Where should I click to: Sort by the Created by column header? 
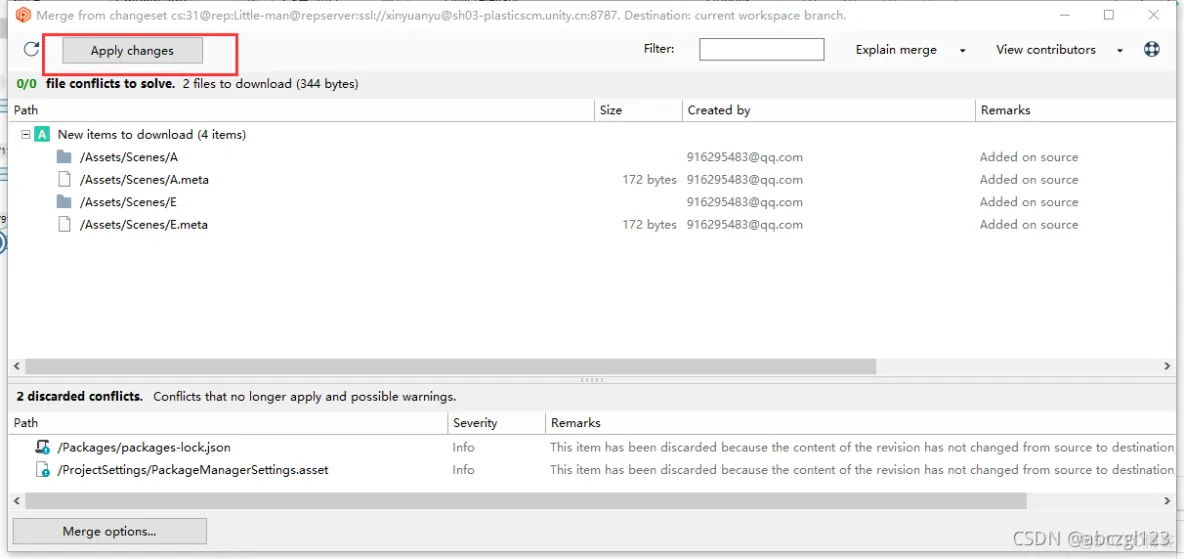829,110
